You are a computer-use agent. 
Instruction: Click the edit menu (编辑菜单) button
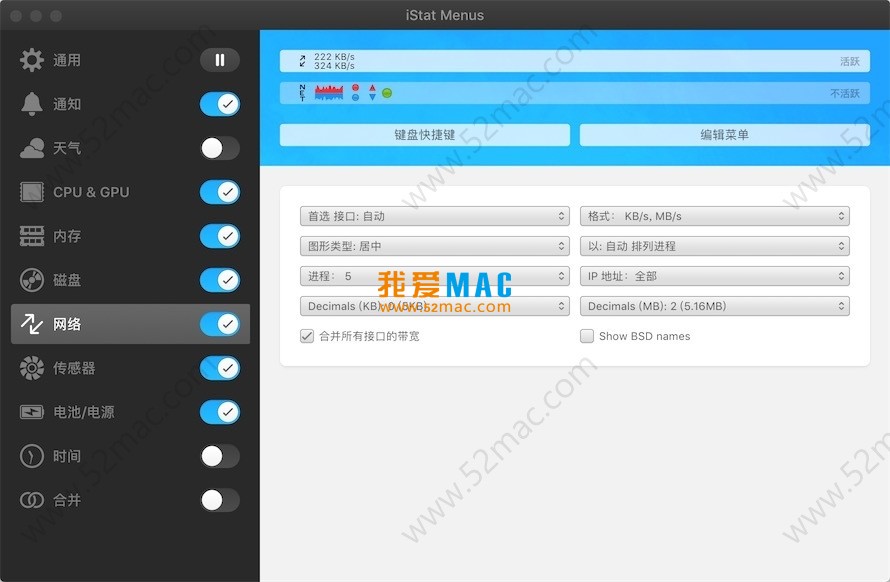pos(724,135)
